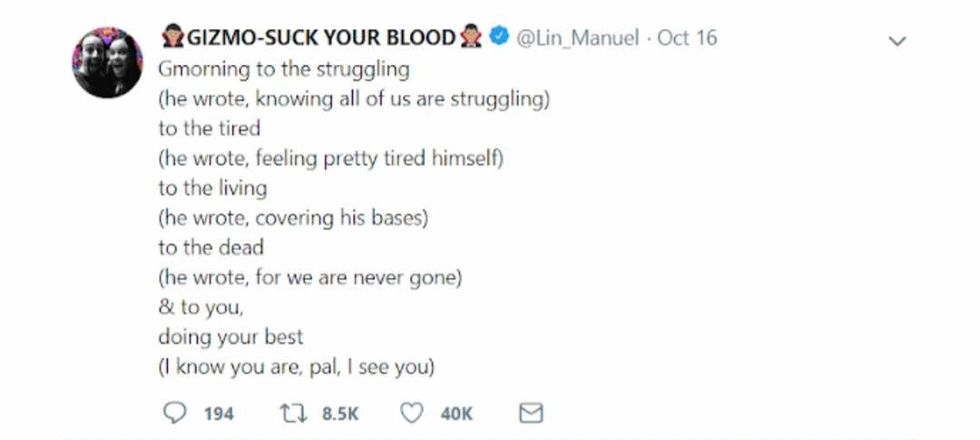Open the GIZMO-SUCK YOUR BLOOD profile name
The height and width of the screenshot is (440, 980).
pos(321,40)
